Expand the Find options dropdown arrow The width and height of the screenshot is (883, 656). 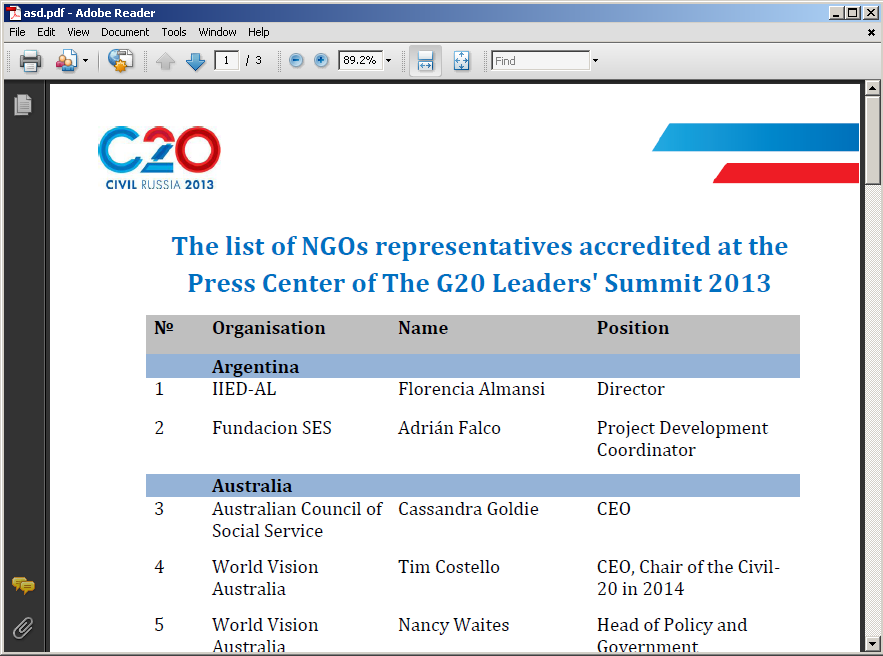click(596, 61)
